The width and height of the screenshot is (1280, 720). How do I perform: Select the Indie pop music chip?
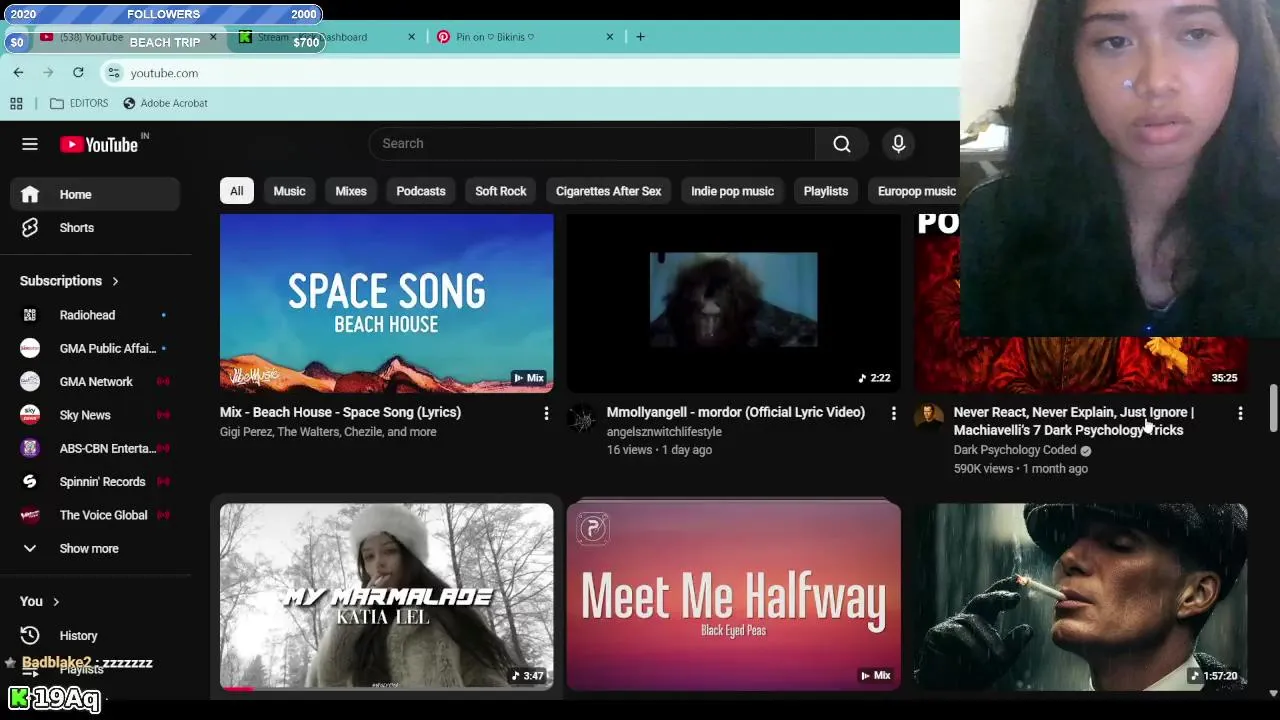pos(732,191)
